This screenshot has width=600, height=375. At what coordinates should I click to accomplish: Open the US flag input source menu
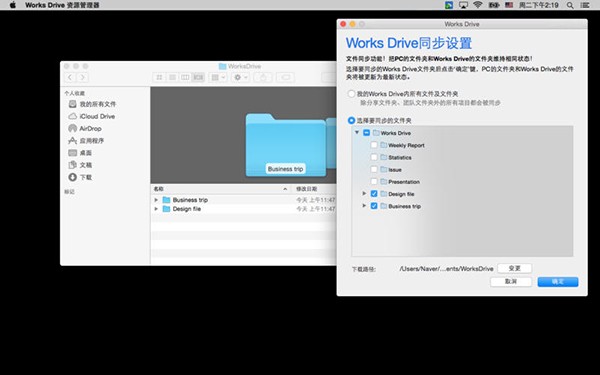point(509,5)
